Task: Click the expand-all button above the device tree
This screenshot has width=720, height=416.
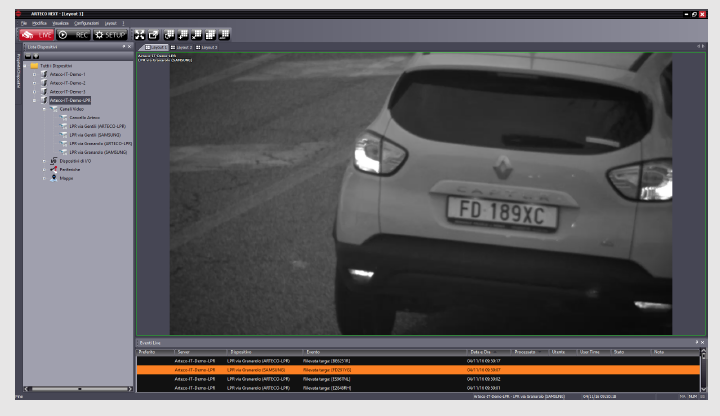Action: (x=36, y=56)
